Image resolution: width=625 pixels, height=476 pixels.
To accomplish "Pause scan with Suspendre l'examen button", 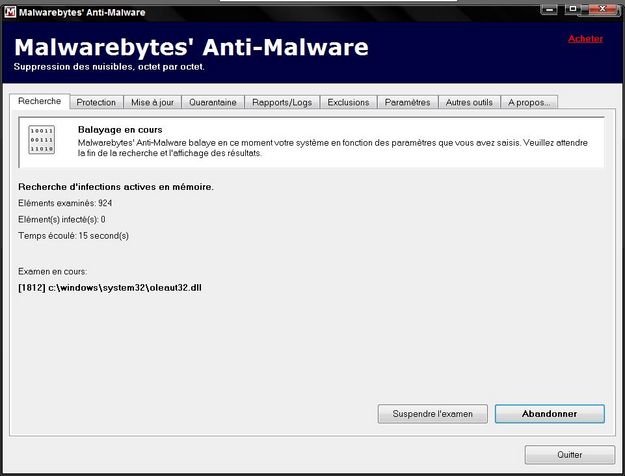I will pyautogui.click(x=432, y=414).
